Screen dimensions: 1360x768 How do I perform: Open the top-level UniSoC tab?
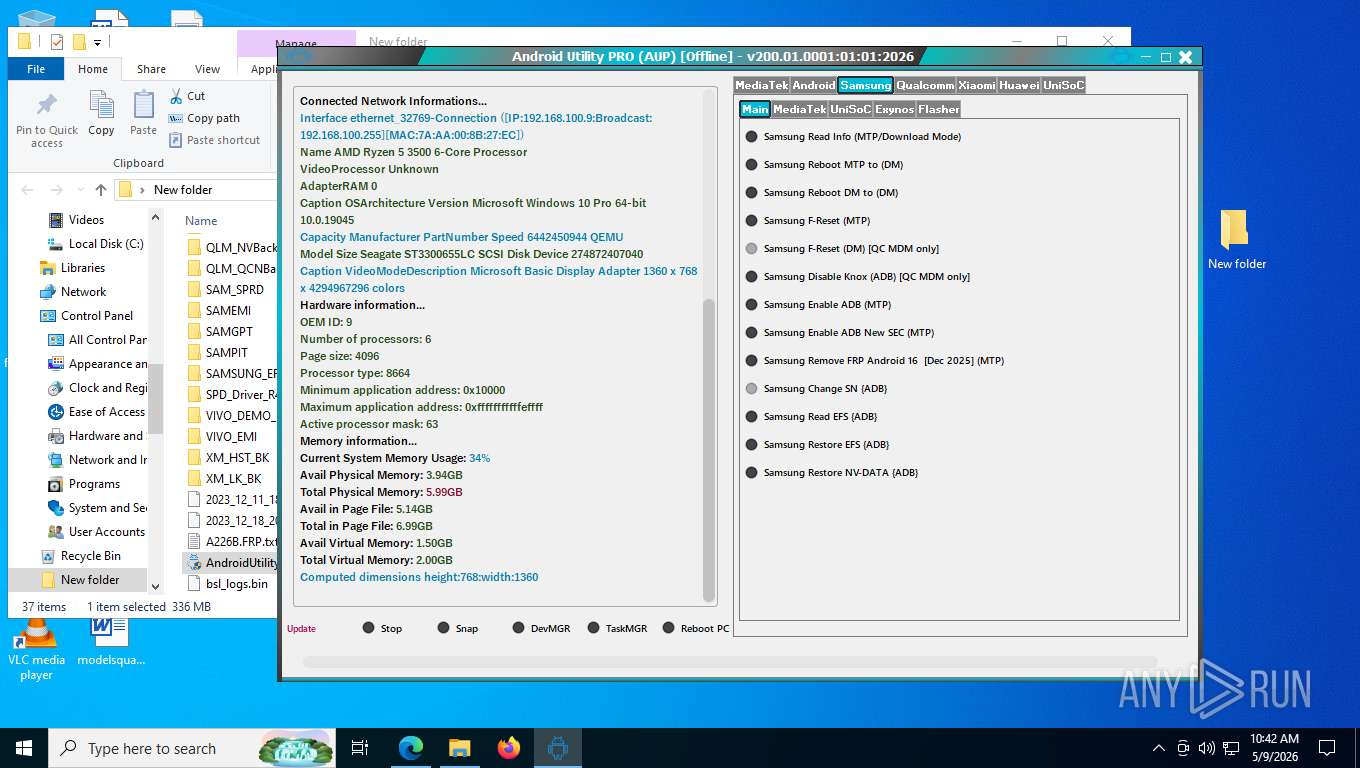click(x=1064, y=85)
